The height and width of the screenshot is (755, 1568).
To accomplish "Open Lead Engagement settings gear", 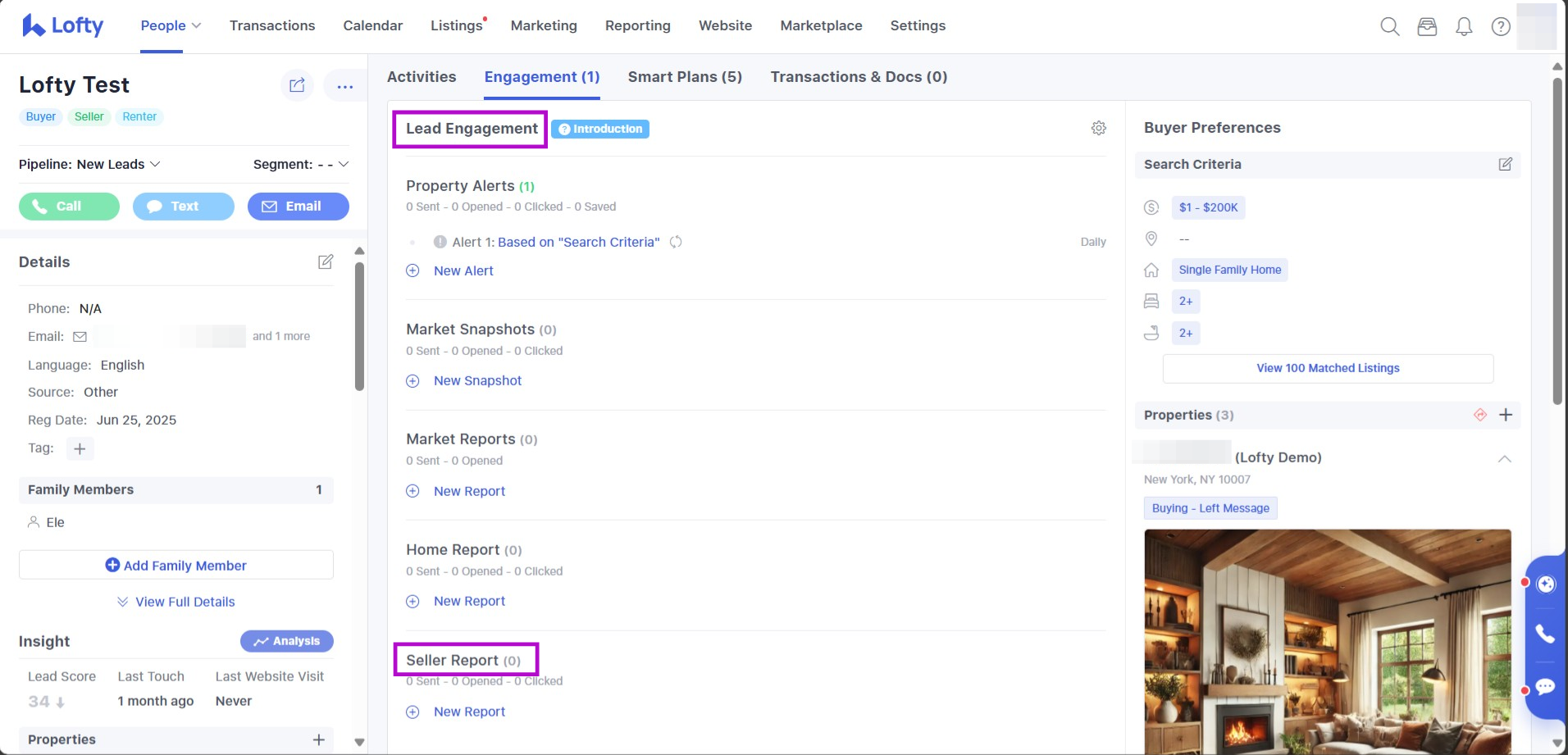I will pos(1099,128).
